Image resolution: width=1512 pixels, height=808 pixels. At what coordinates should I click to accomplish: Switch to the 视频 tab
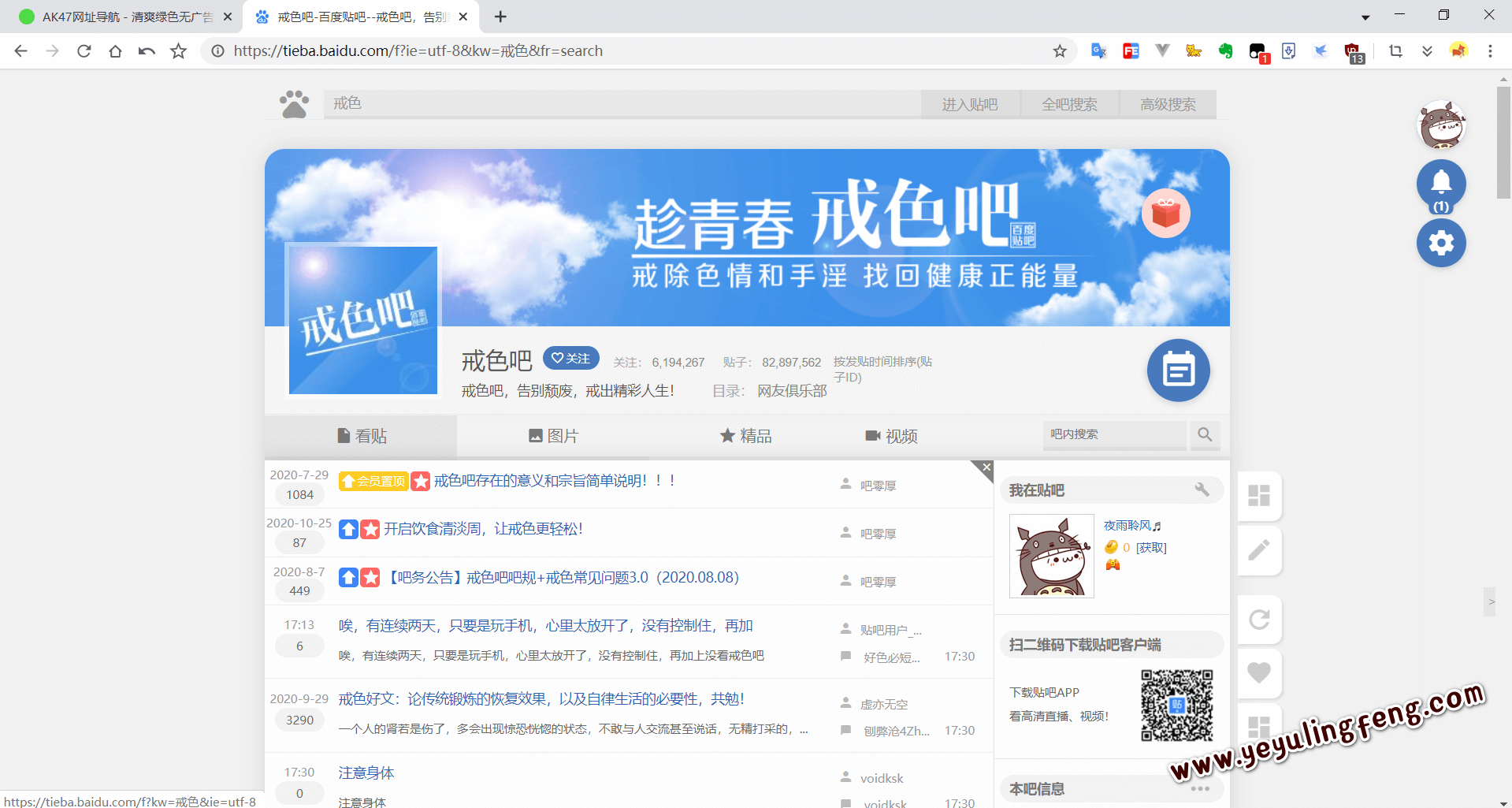[891, 436]
